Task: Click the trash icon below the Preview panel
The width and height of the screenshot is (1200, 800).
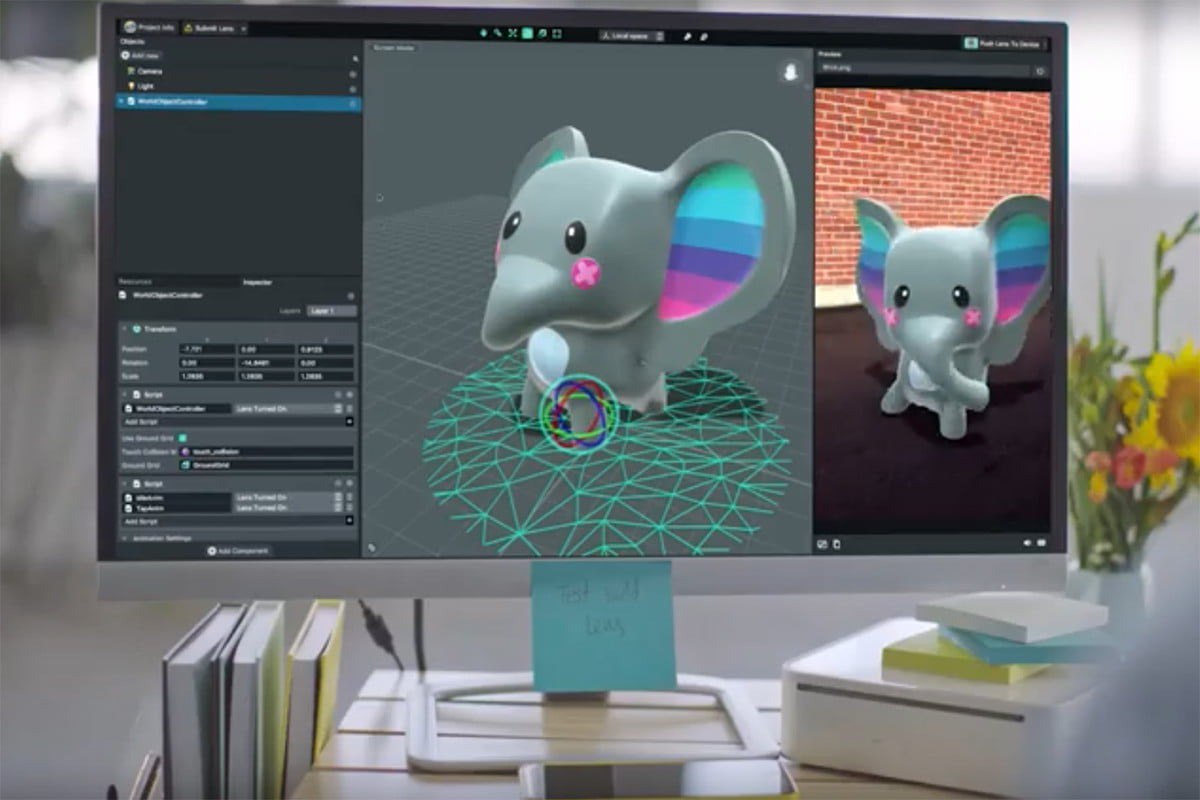Action: 837,544
